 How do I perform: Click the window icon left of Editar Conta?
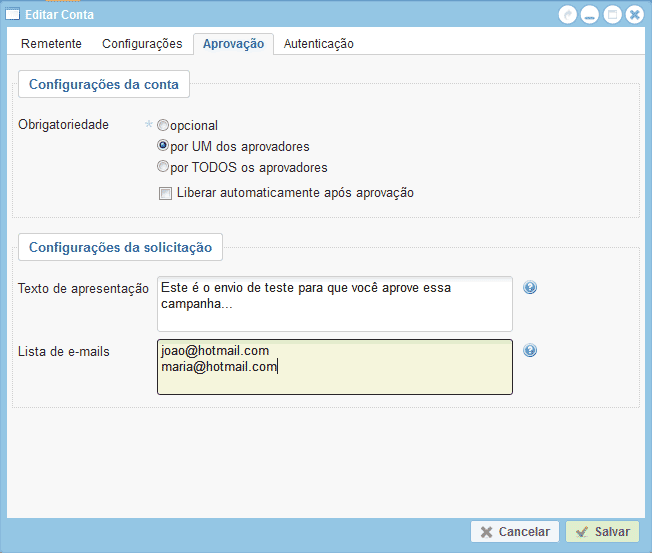(x=13, y=14)
